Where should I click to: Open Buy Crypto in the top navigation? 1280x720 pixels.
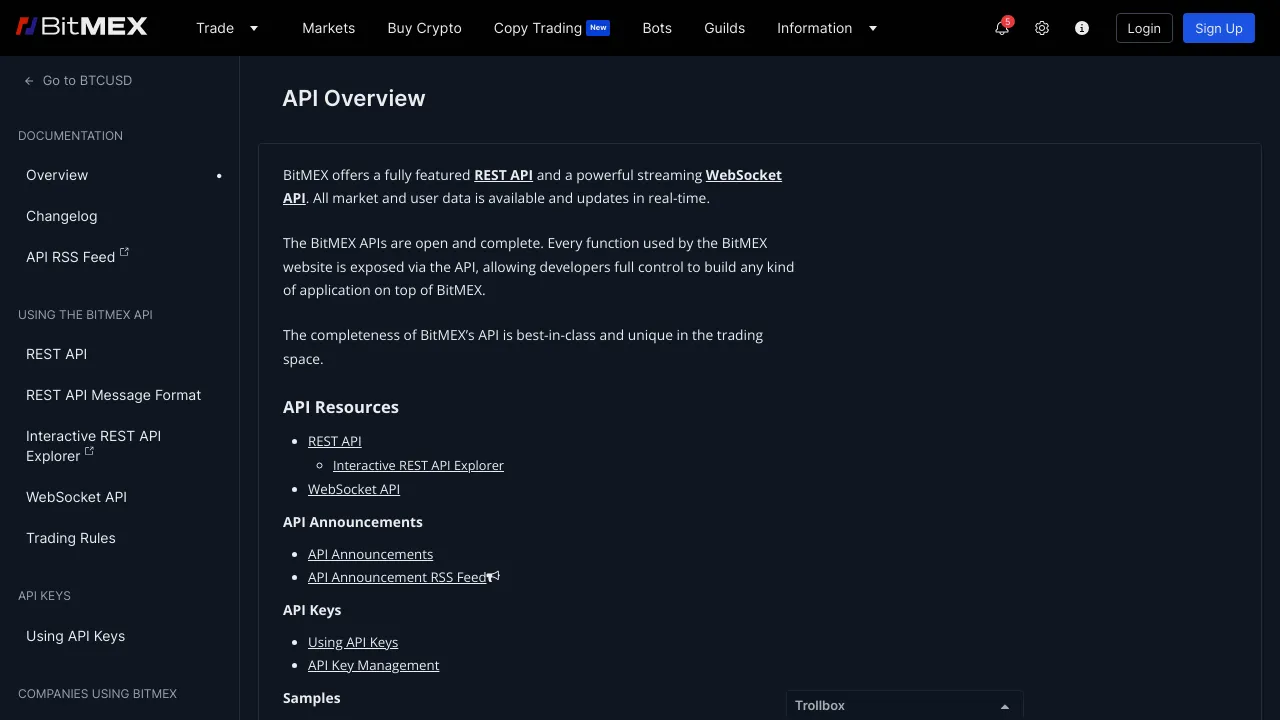424,28
